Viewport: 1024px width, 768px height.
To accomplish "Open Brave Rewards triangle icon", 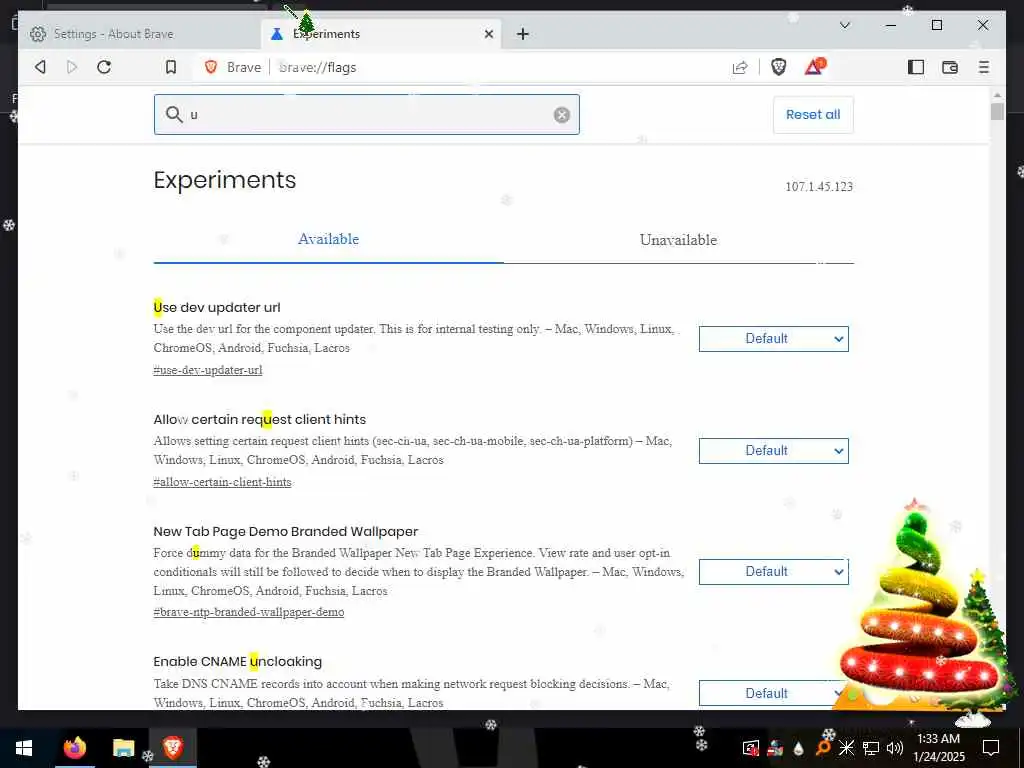I will click(x=814, y=67).
